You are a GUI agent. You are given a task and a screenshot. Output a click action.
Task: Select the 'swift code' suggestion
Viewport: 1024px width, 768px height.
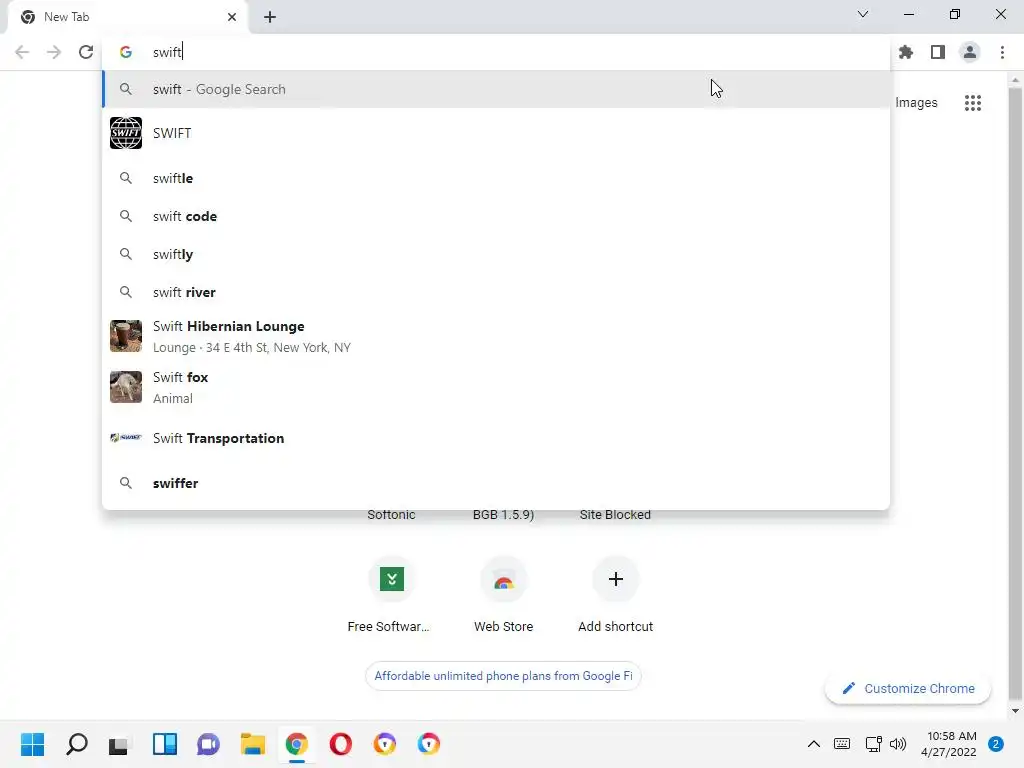pos(496,216)
